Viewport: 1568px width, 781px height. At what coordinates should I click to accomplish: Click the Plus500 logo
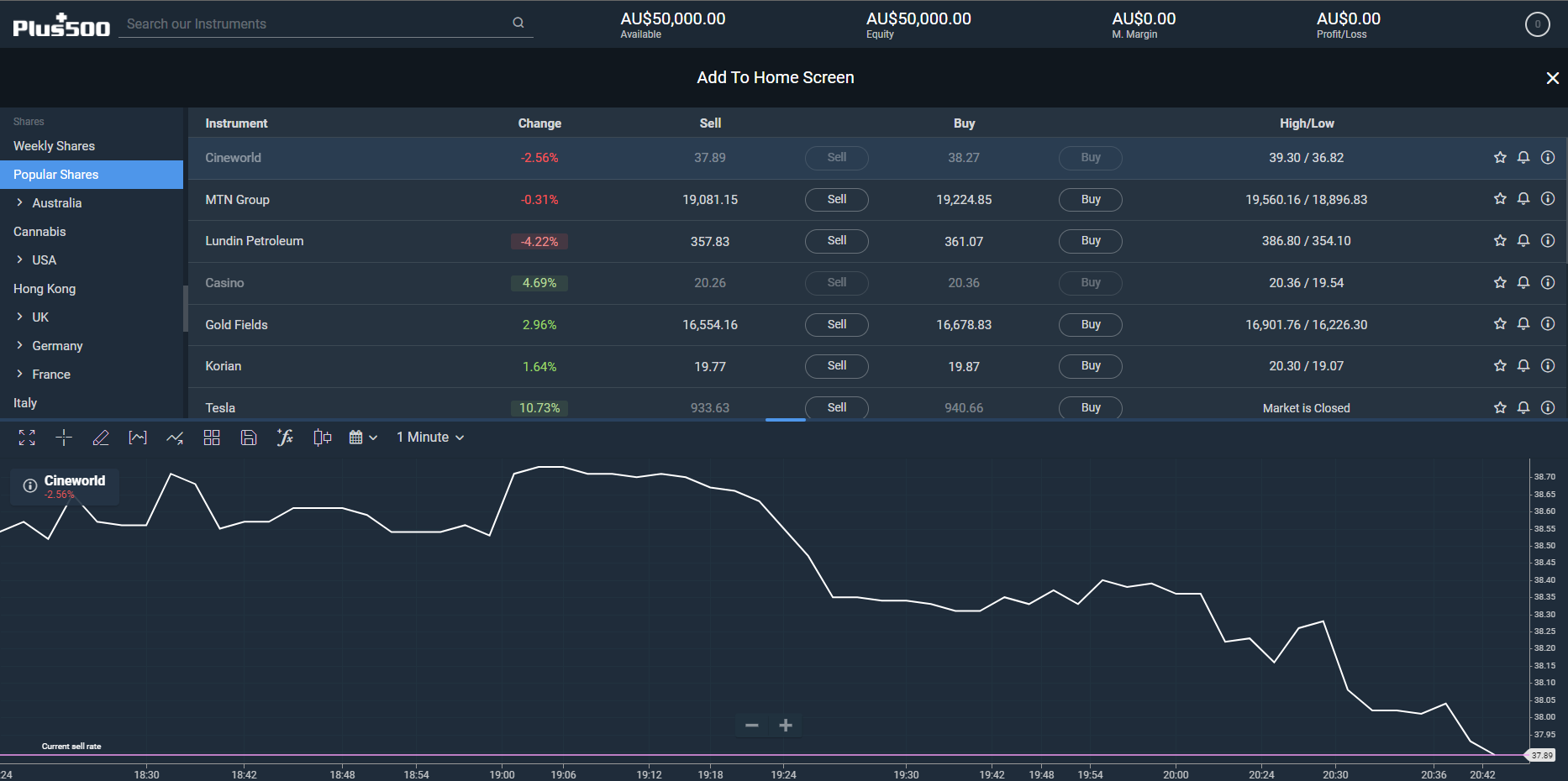pyautogui.click(x=61, y=25)
